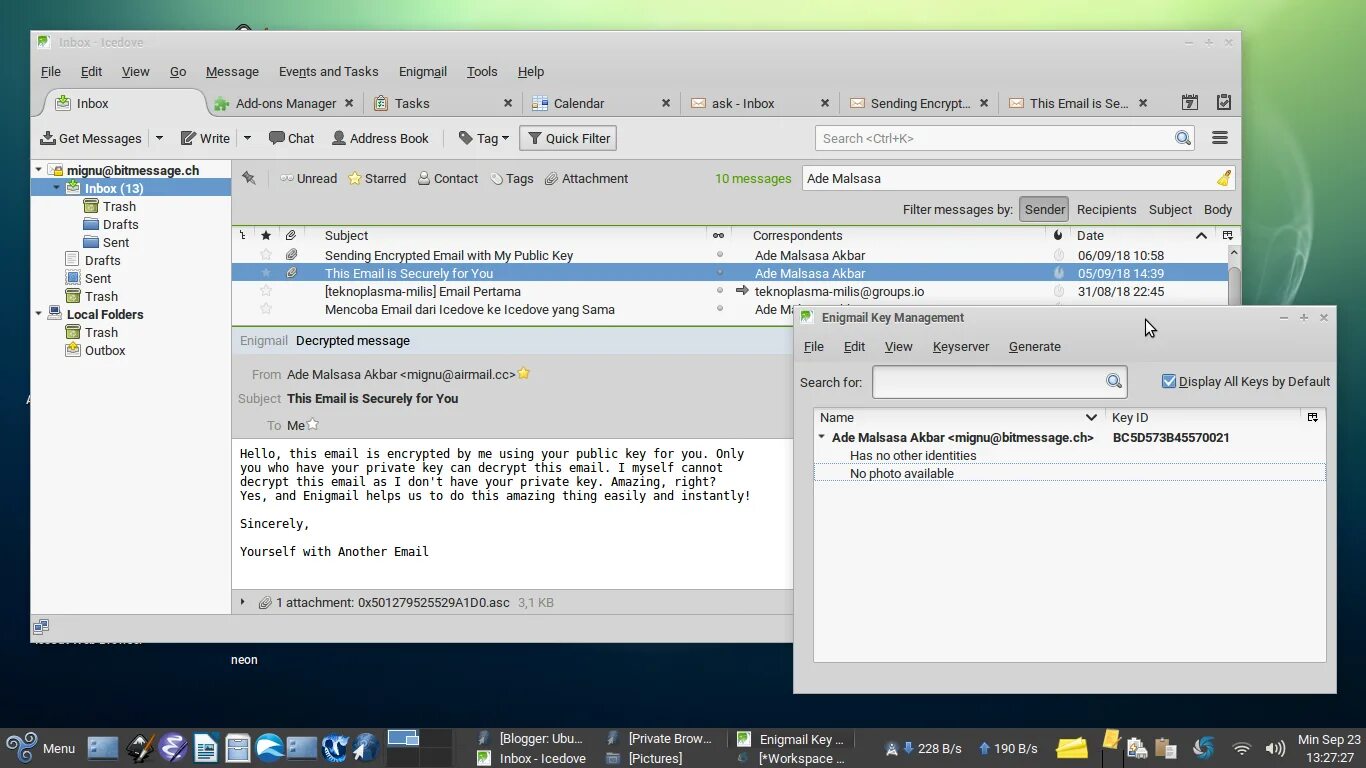Click the yellow folder icon in system tray
This screenshot has height=768, width=1366.
[x=1072, y=748]
